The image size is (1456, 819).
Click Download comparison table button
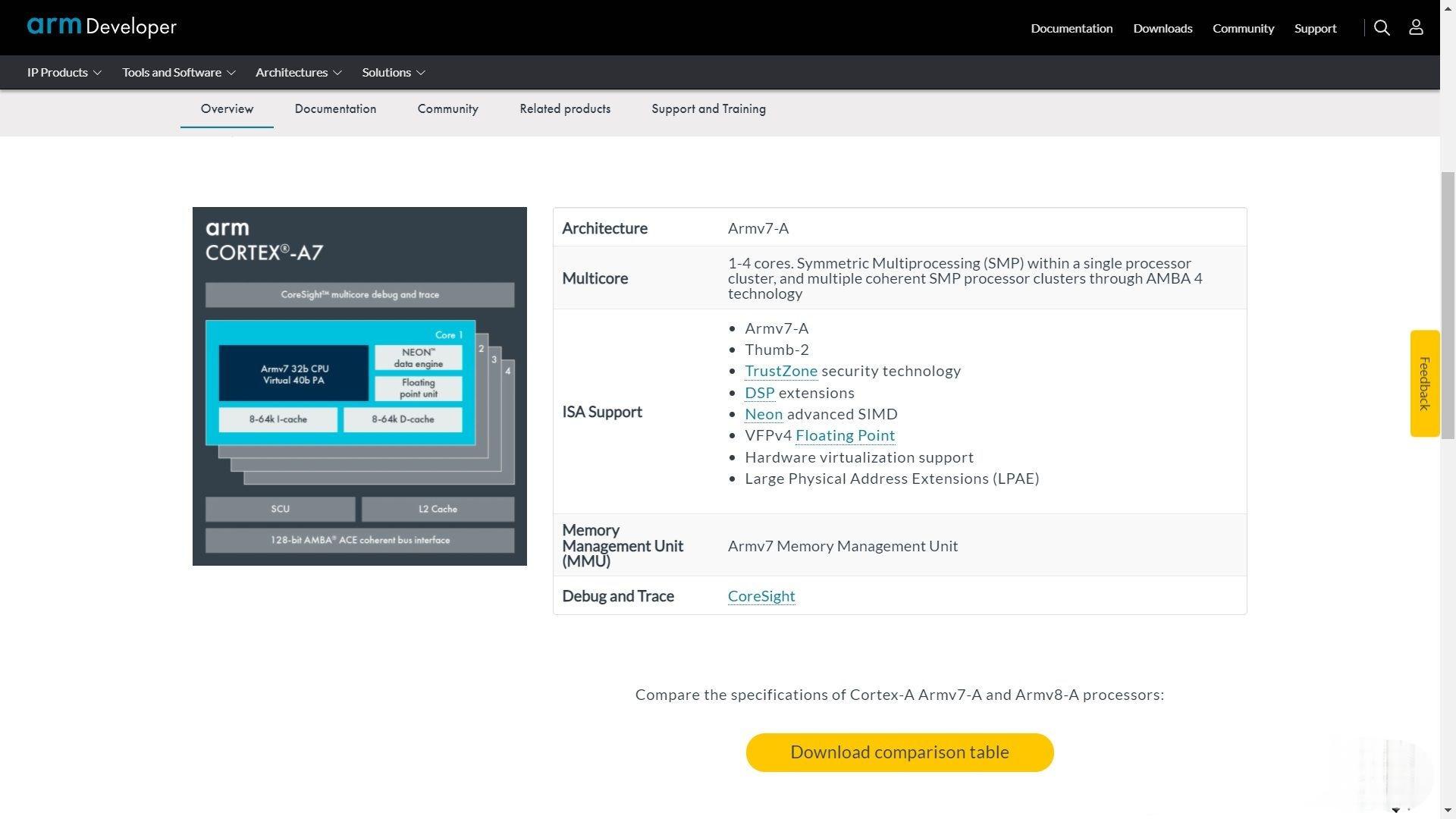(899, 752)
